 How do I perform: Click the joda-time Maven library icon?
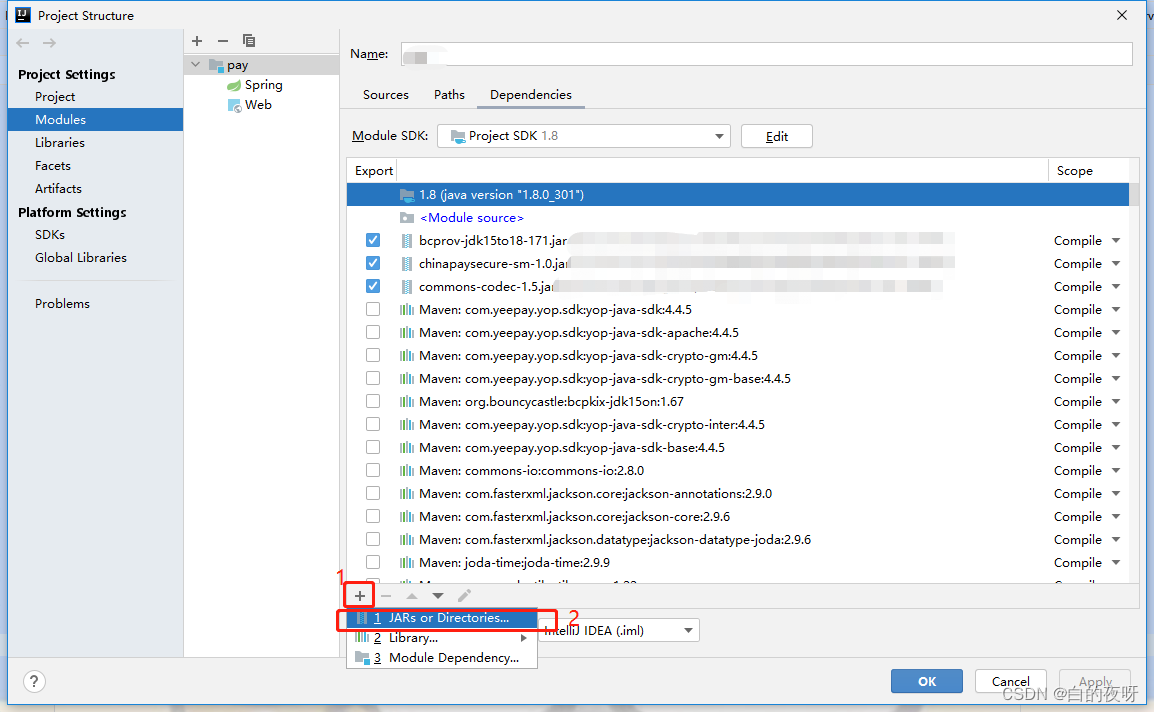(x=406, y=563)
